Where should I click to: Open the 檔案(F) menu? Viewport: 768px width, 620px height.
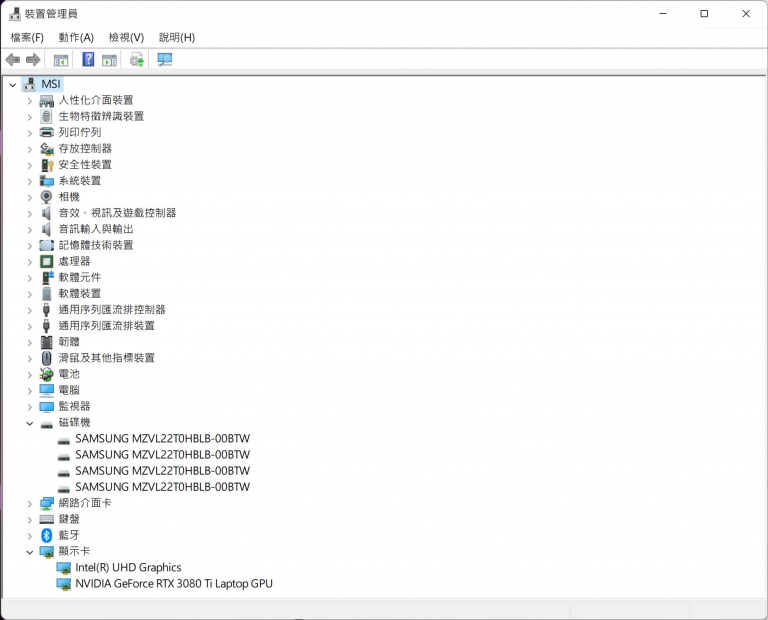coord(27,37)
